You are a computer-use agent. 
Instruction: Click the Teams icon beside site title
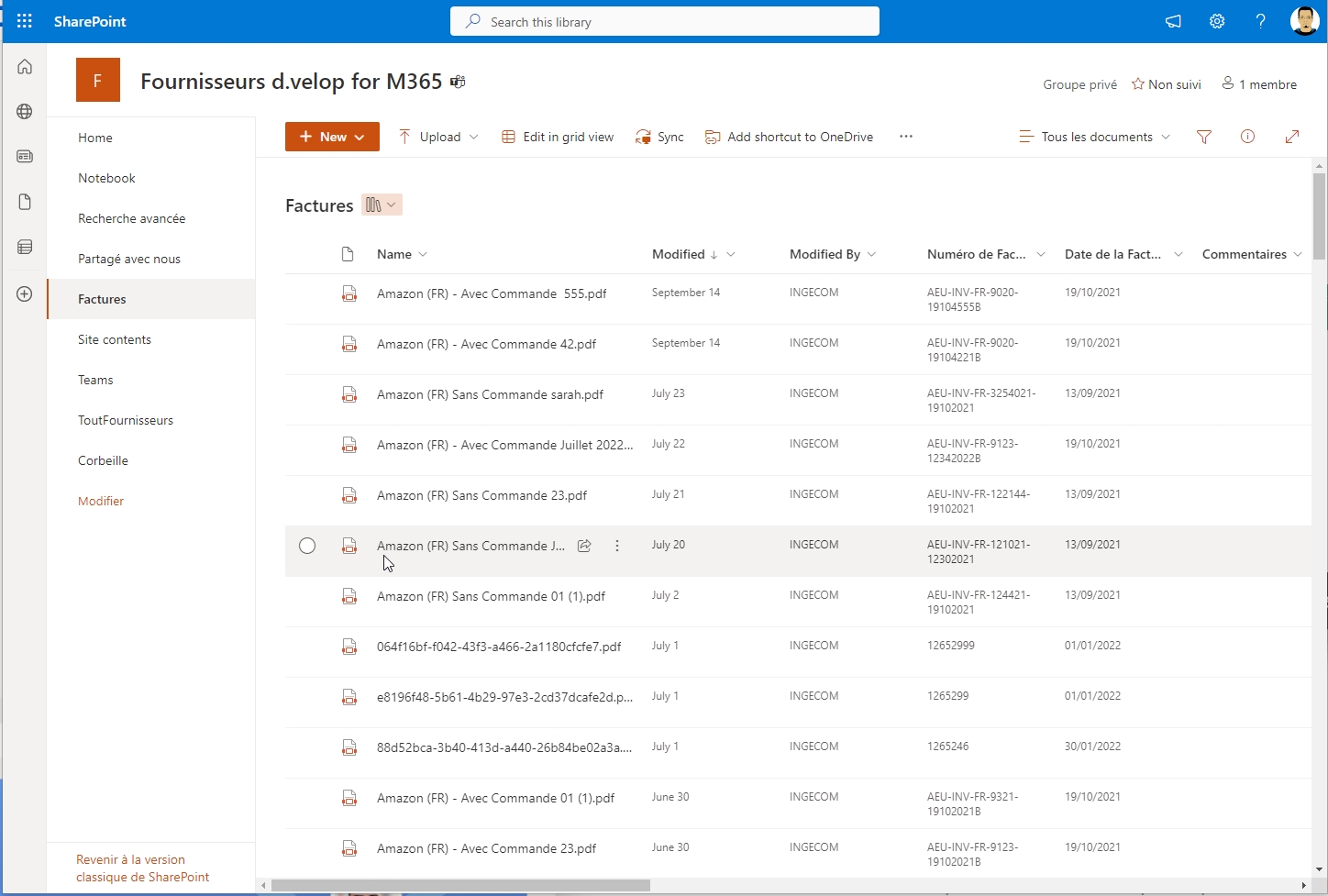[x=458, y=82]
